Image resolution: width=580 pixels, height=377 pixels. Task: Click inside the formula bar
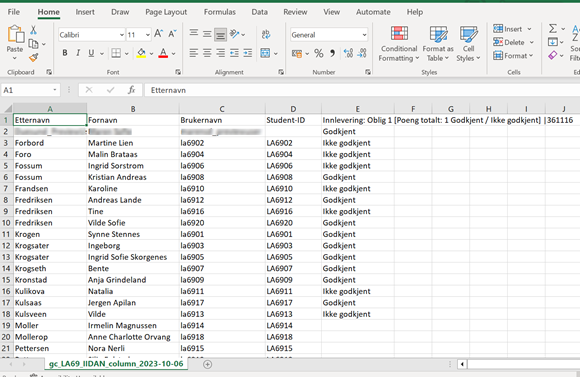coord(362,90)
